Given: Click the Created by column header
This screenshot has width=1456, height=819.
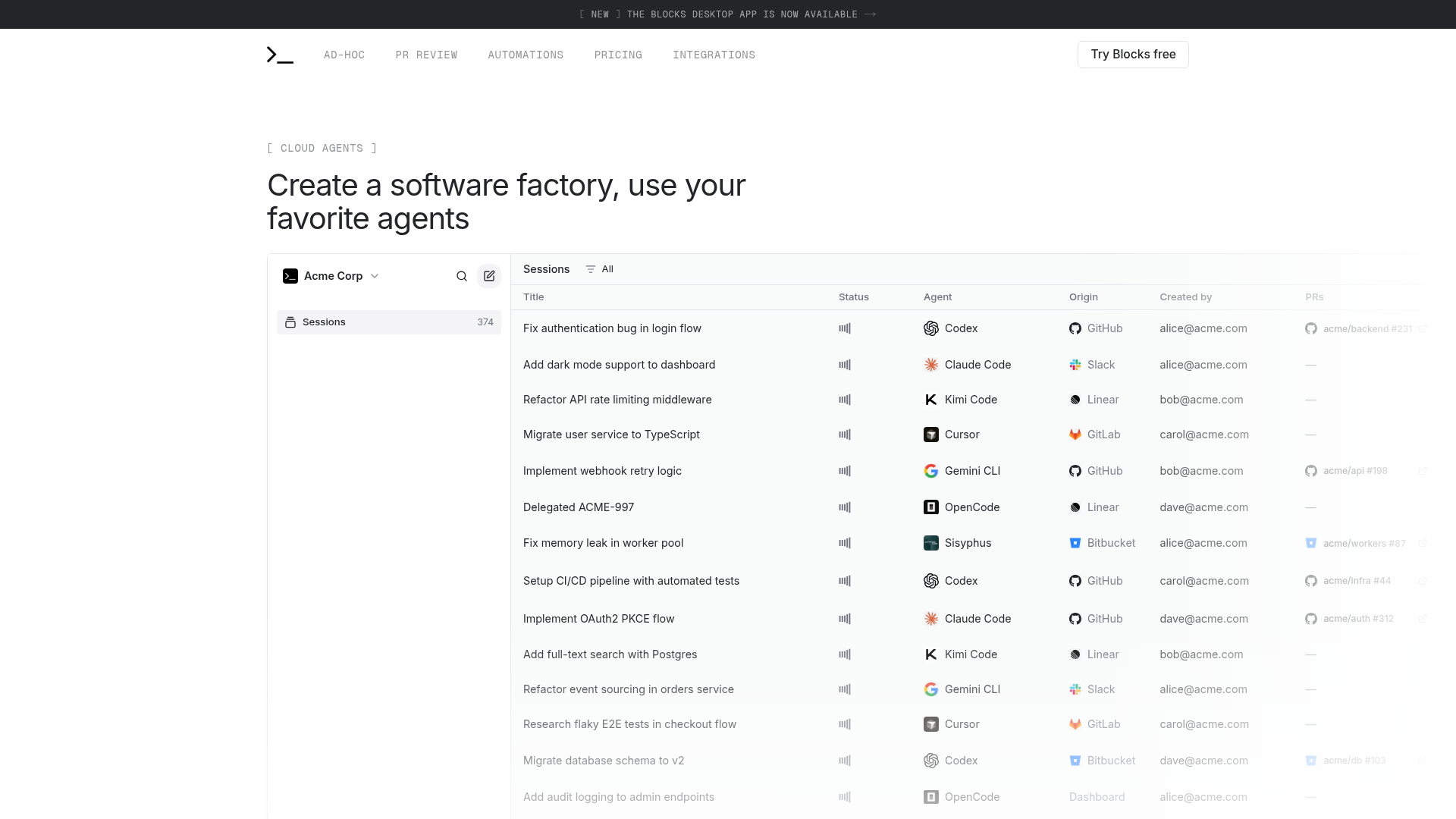Looking at the screenshot, I should click(x=1185, y=297).
